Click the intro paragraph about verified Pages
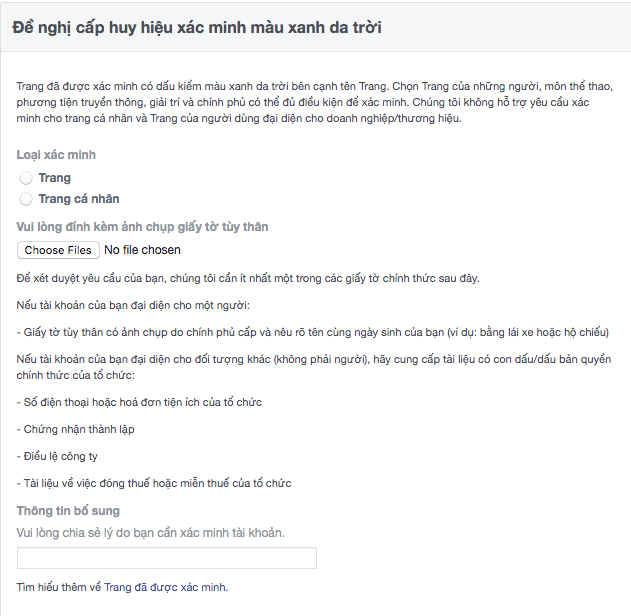Viewport: 631px width, 616px height. click(315, 102)
